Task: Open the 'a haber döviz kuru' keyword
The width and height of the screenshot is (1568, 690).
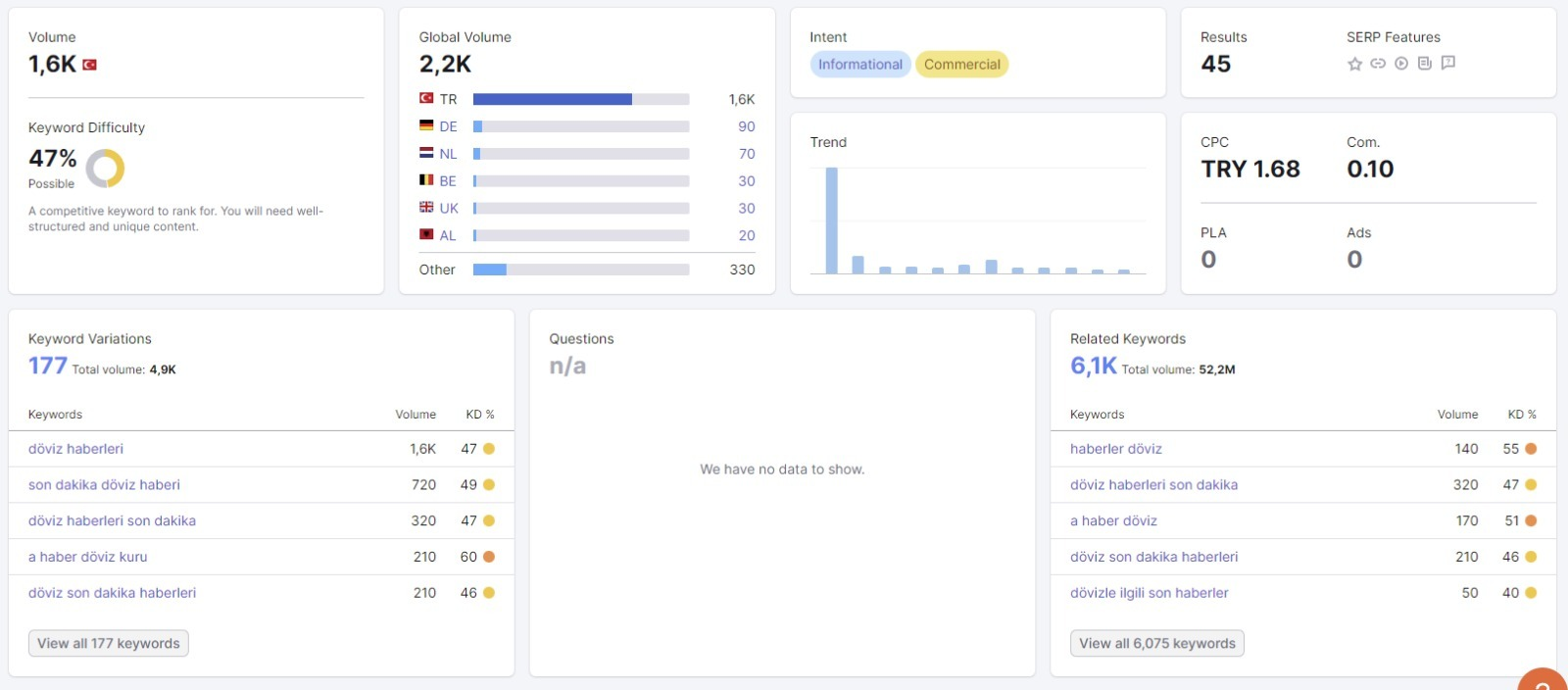Action: (88, 557)
